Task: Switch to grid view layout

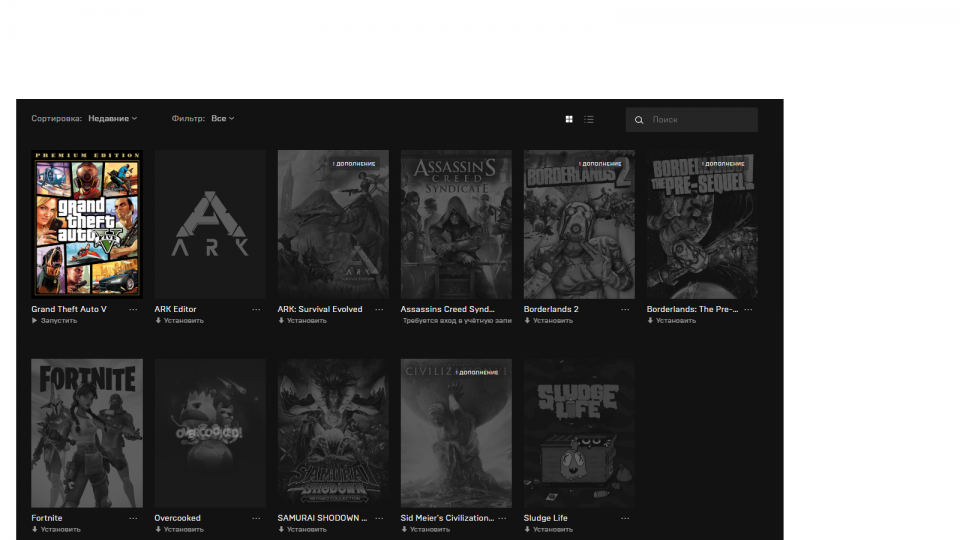Action: (x=569, y=119)
